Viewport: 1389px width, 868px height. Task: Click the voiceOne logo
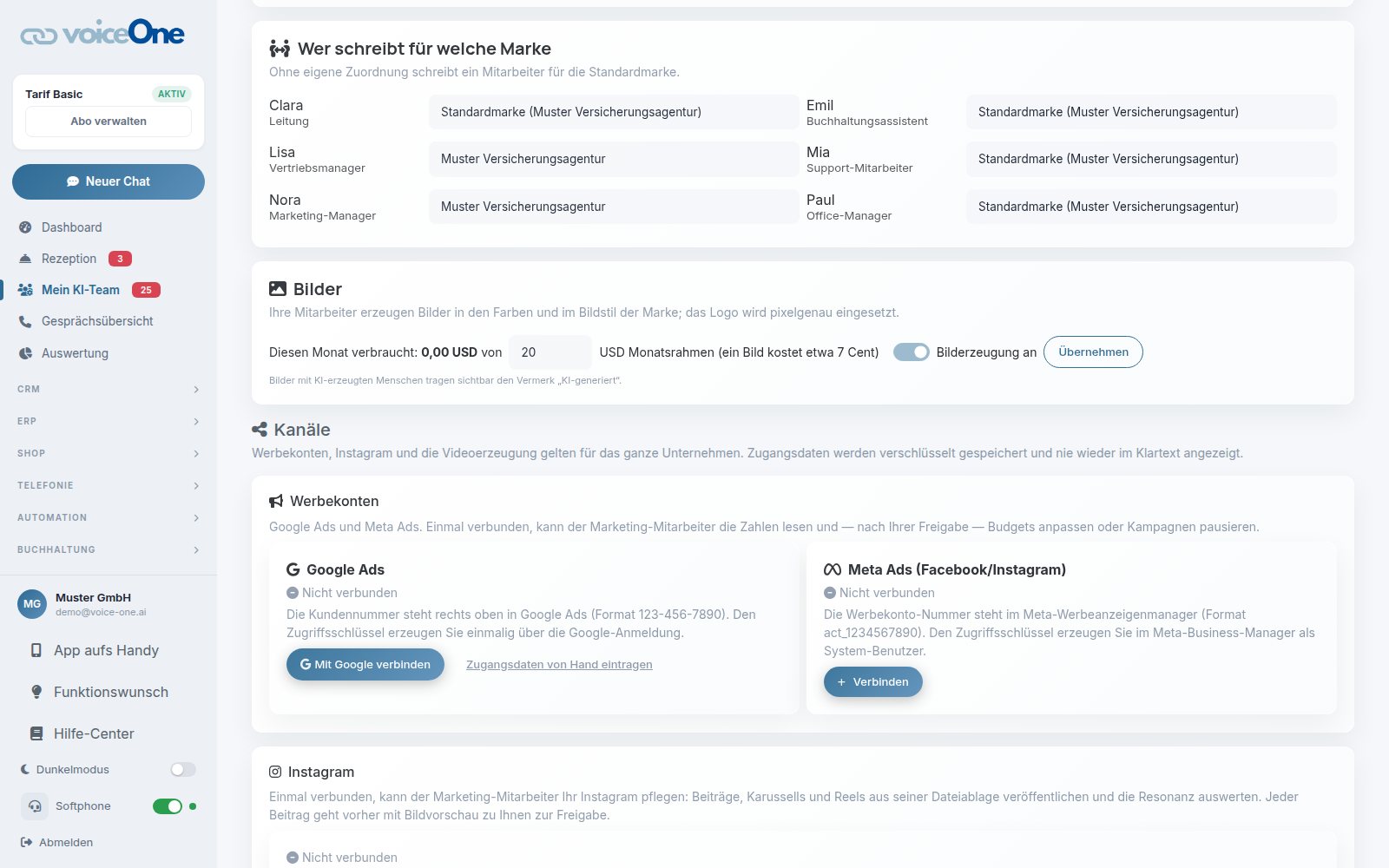click(x=102, y=34)
